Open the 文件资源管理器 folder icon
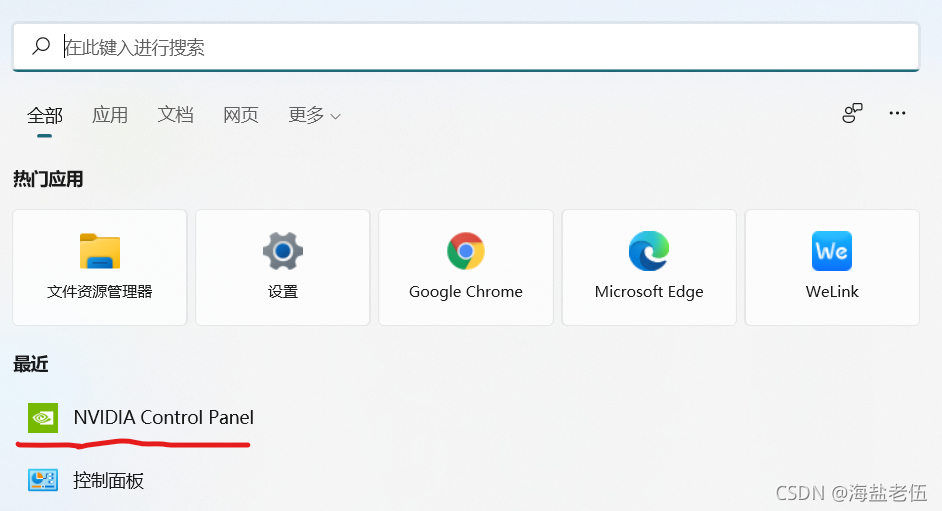This screenshot has height=511, width=942. [100, 251]
